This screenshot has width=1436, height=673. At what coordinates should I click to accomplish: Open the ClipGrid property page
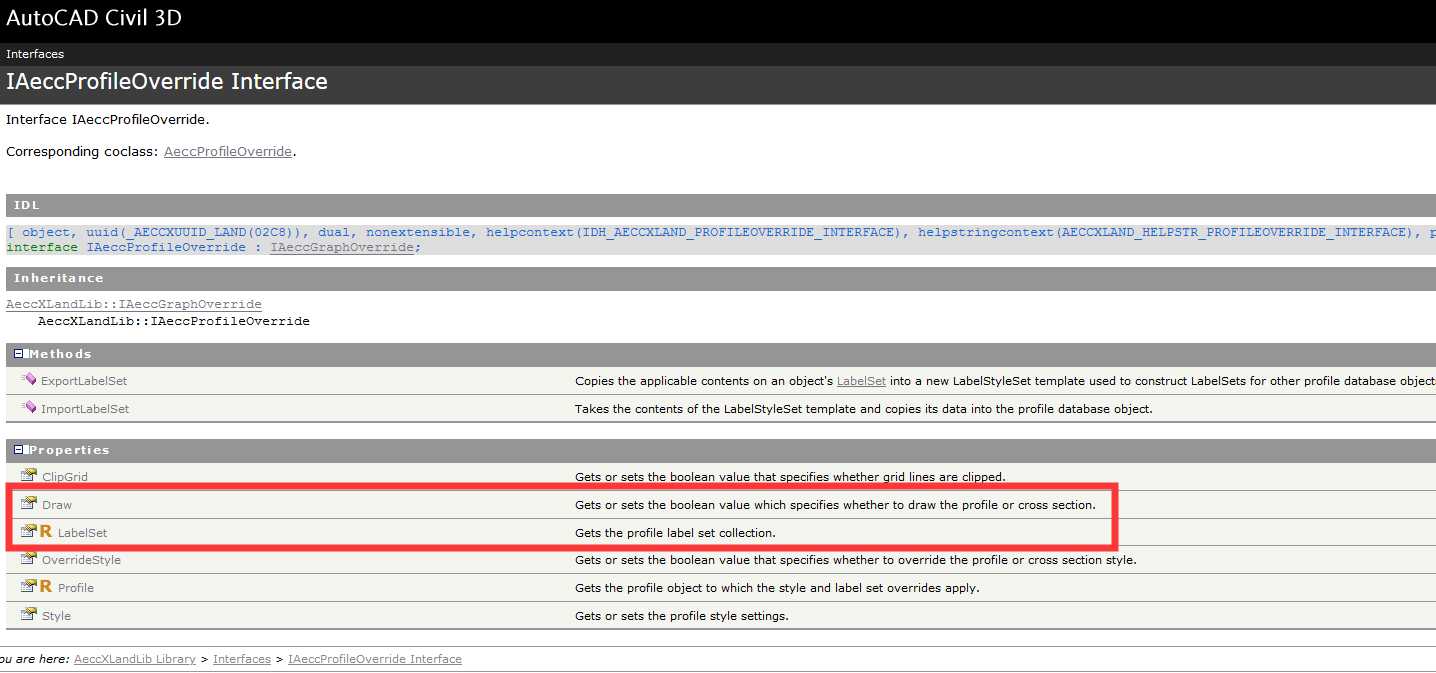(65, 477)
